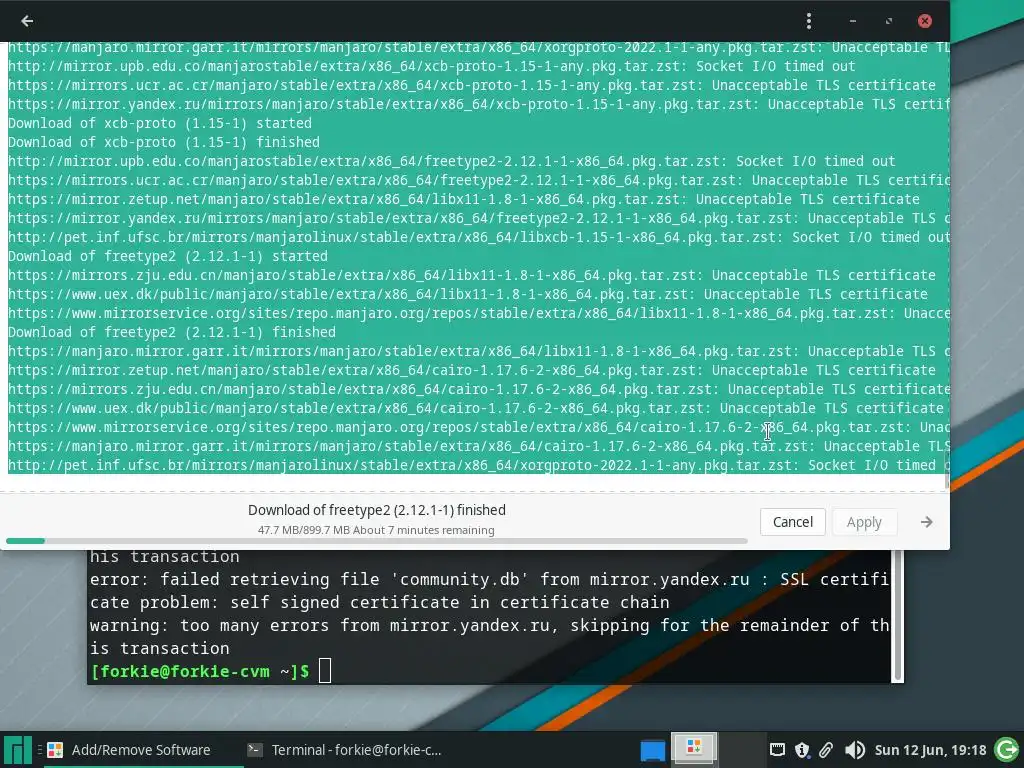This screenshot has height=768, width=1024.
Task: Click the pet.inf.ufsc.br libxcb timeout line
Action: [479, 238]
